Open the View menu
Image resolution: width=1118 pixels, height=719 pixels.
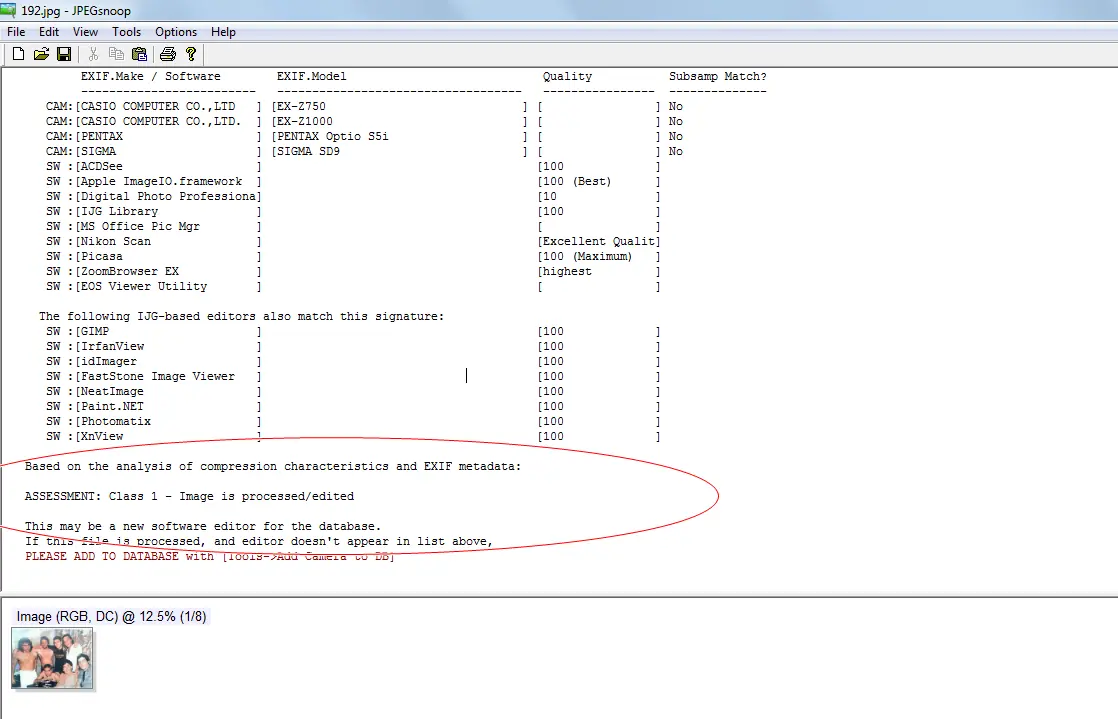tap(86, 32)
